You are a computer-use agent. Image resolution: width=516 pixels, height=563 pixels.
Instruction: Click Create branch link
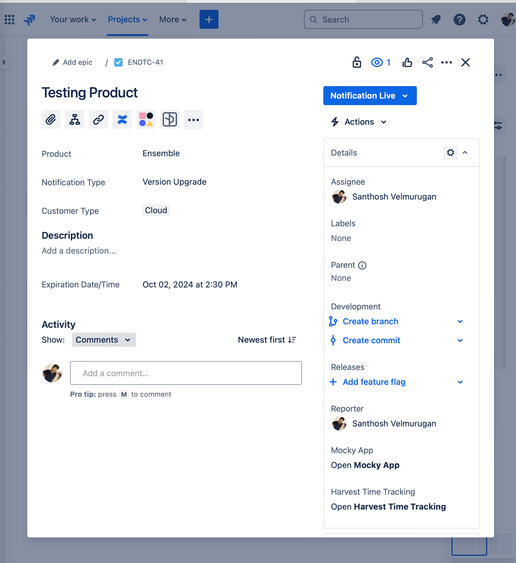[x=370, y=321]
